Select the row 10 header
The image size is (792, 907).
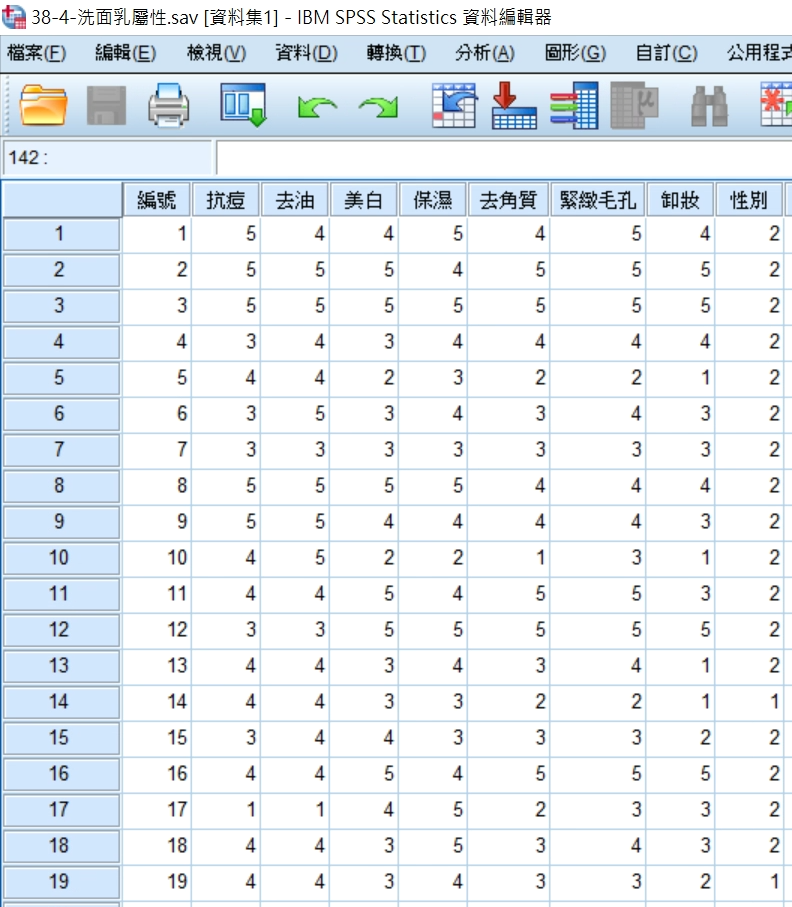[60, 558]
